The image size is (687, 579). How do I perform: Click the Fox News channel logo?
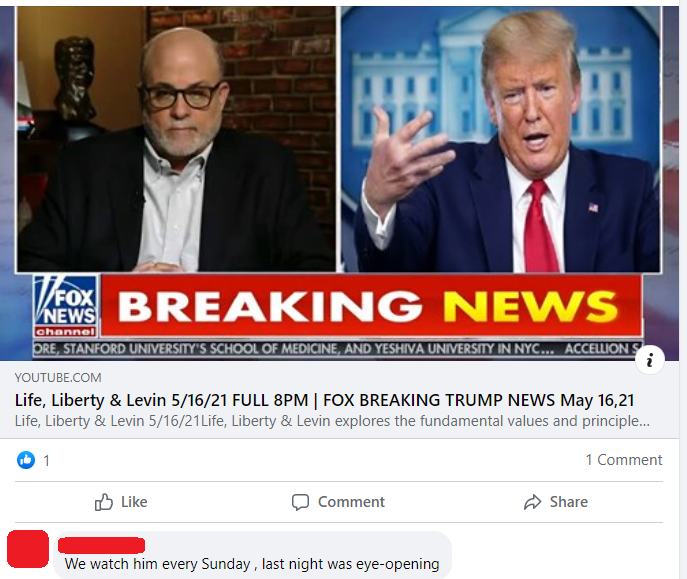click(66, 306)
